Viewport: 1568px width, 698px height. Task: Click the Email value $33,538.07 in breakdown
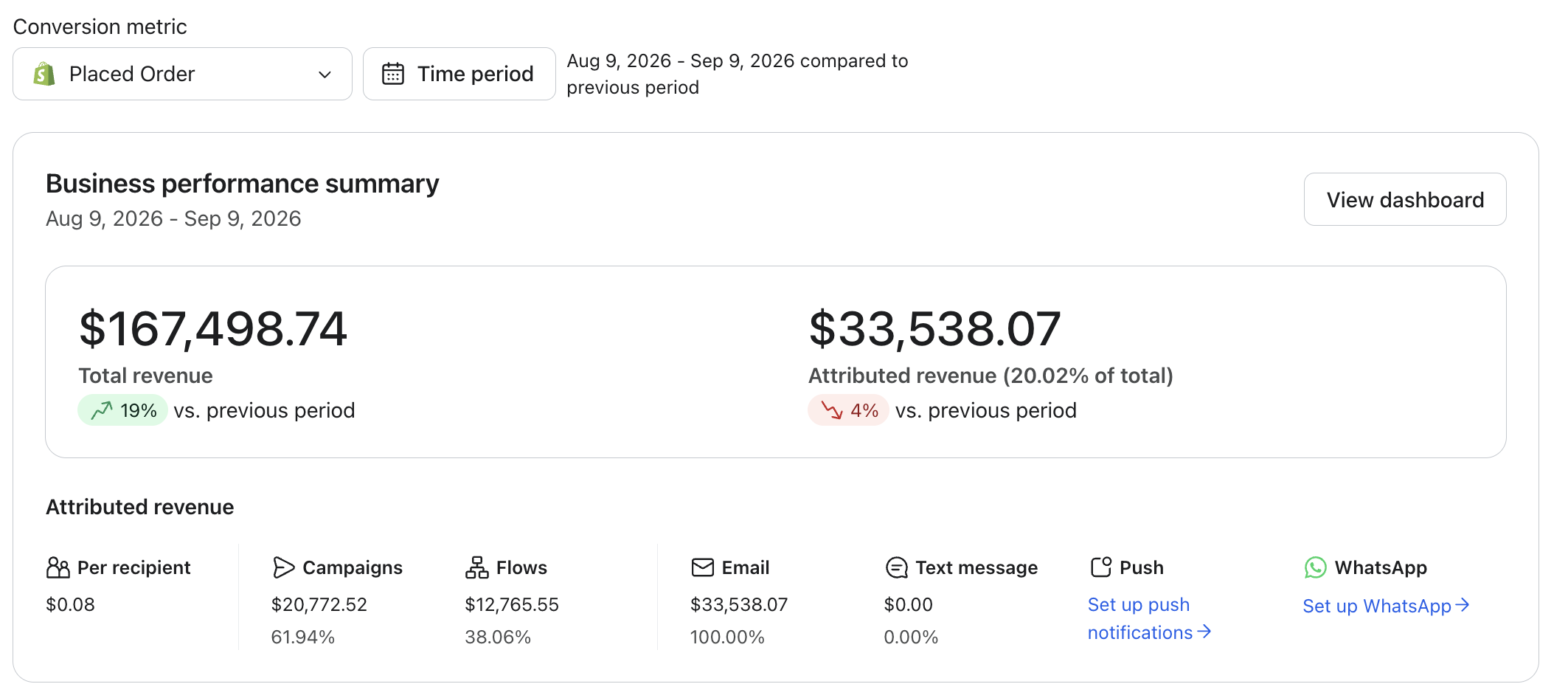tap(739, 605)
